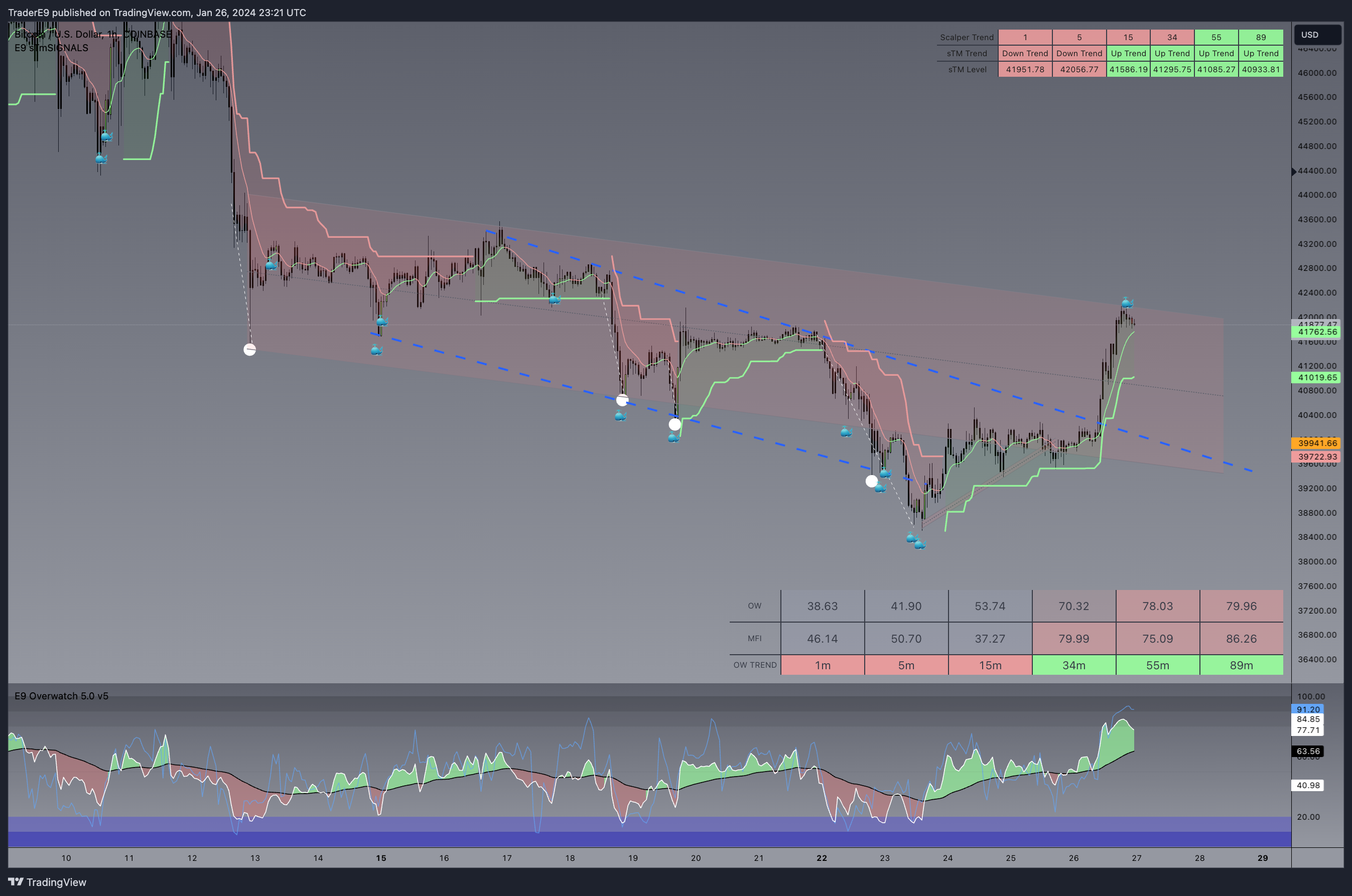Click sTM Level value 40933.81
The image size is (1352, 896).
coord(1261,69)
